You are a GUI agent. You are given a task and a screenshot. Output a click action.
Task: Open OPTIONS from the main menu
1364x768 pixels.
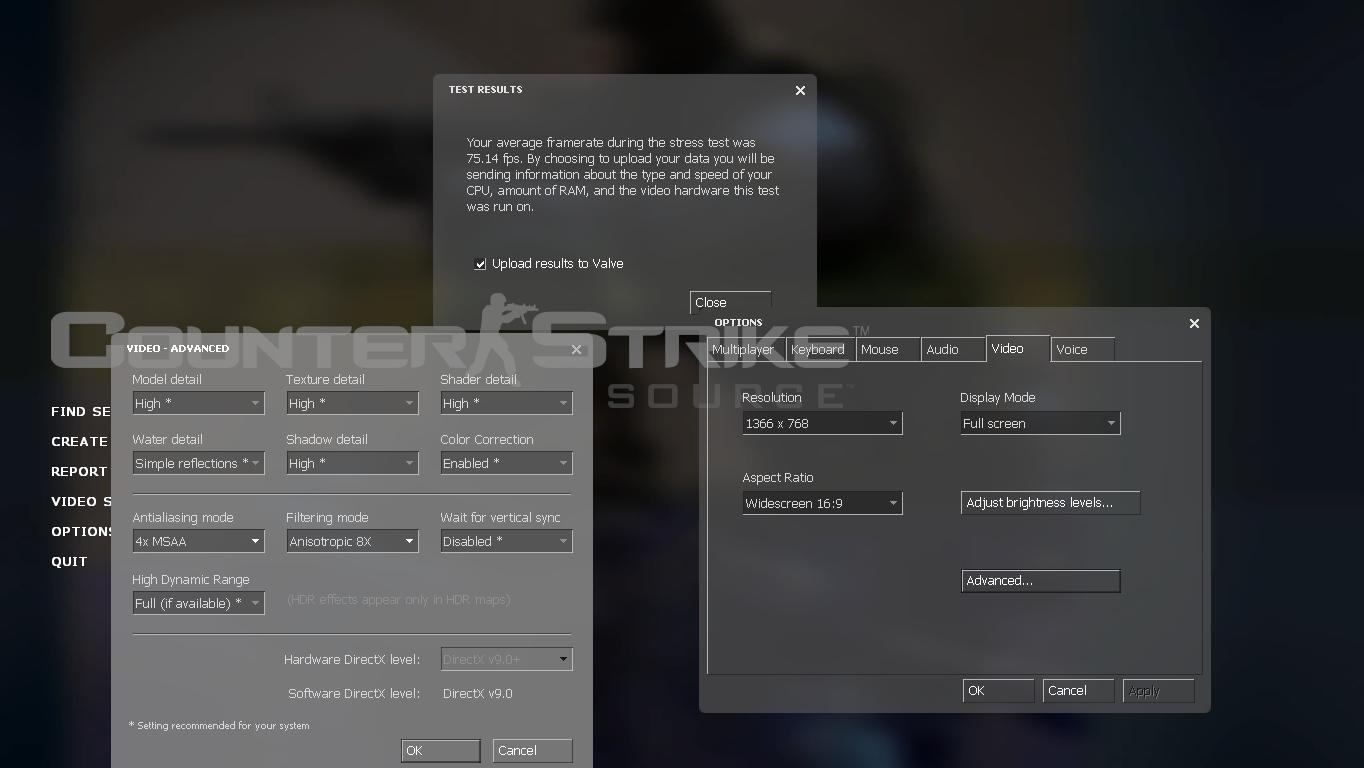(x=81, y=531)
